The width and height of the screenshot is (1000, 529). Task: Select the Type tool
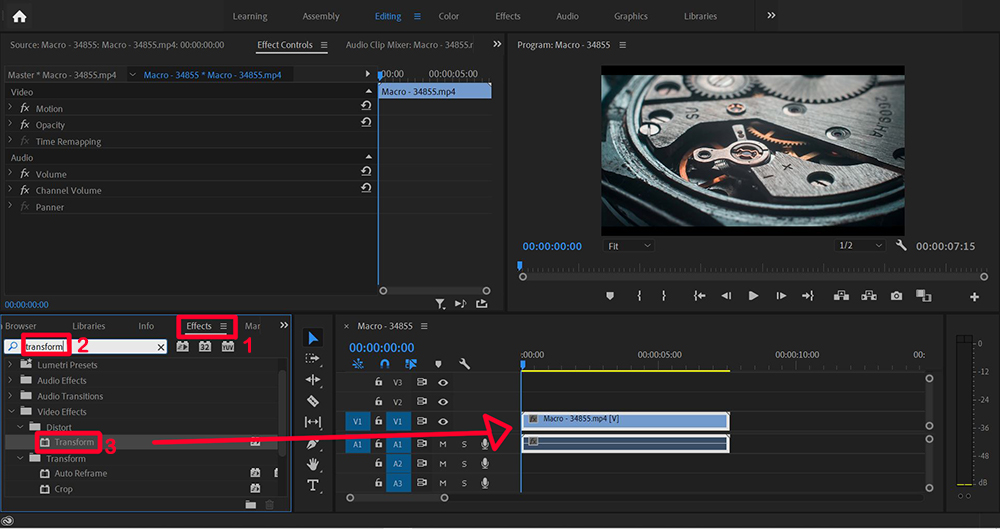point(313,485)
